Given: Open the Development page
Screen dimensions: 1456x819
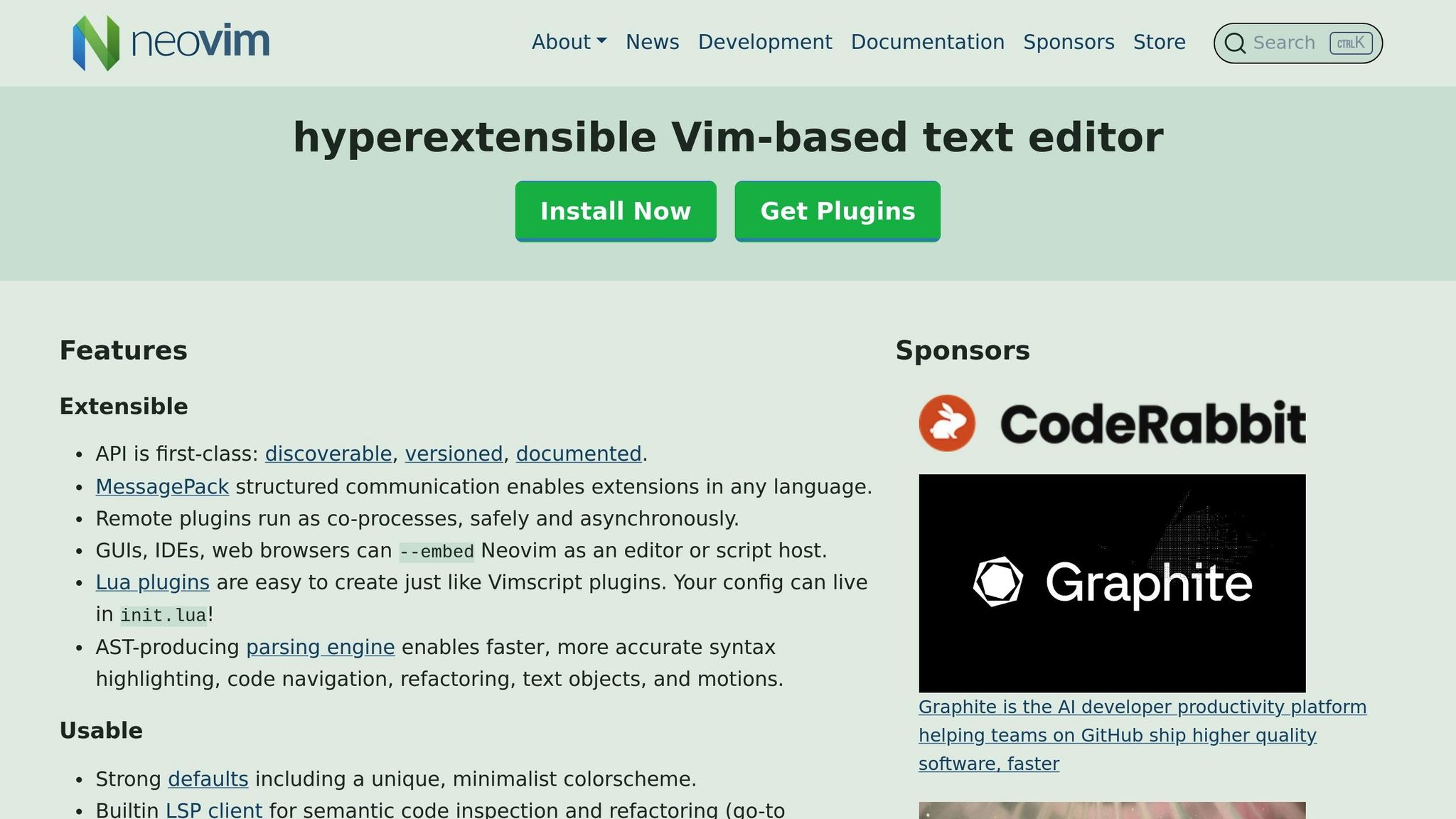Looking at the screenshot, I should (x=765, y=42).
